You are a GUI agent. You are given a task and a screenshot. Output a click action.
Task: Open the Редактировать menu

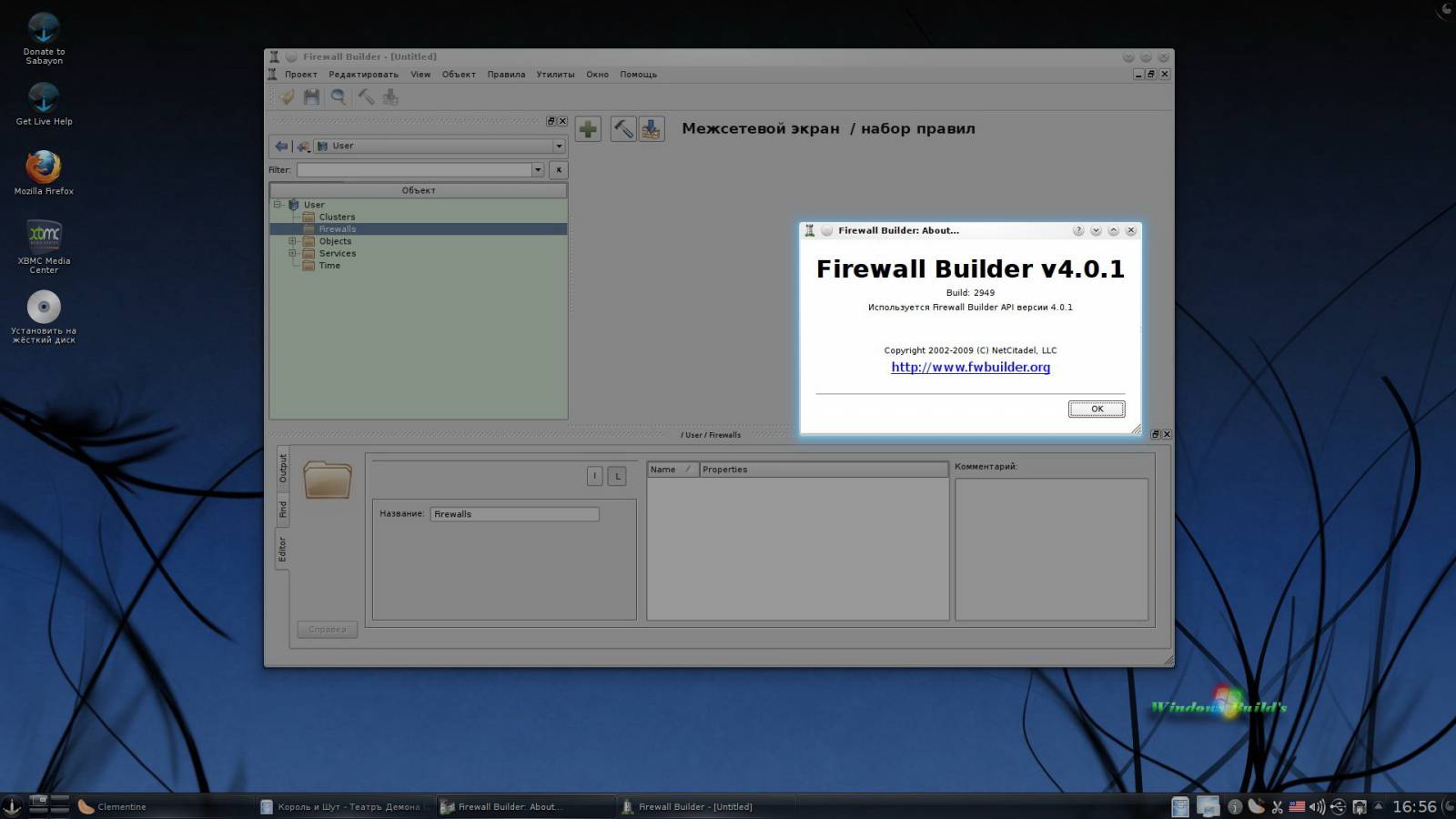[x=363, y=75]
